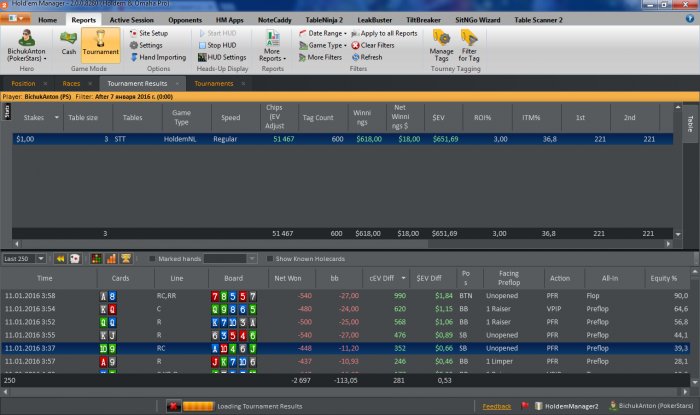This screenshot has height=415, width=700.
Task: Click the bar chart icon in hands toolbar
Action: pyautogui.click(x=109, y=258)
